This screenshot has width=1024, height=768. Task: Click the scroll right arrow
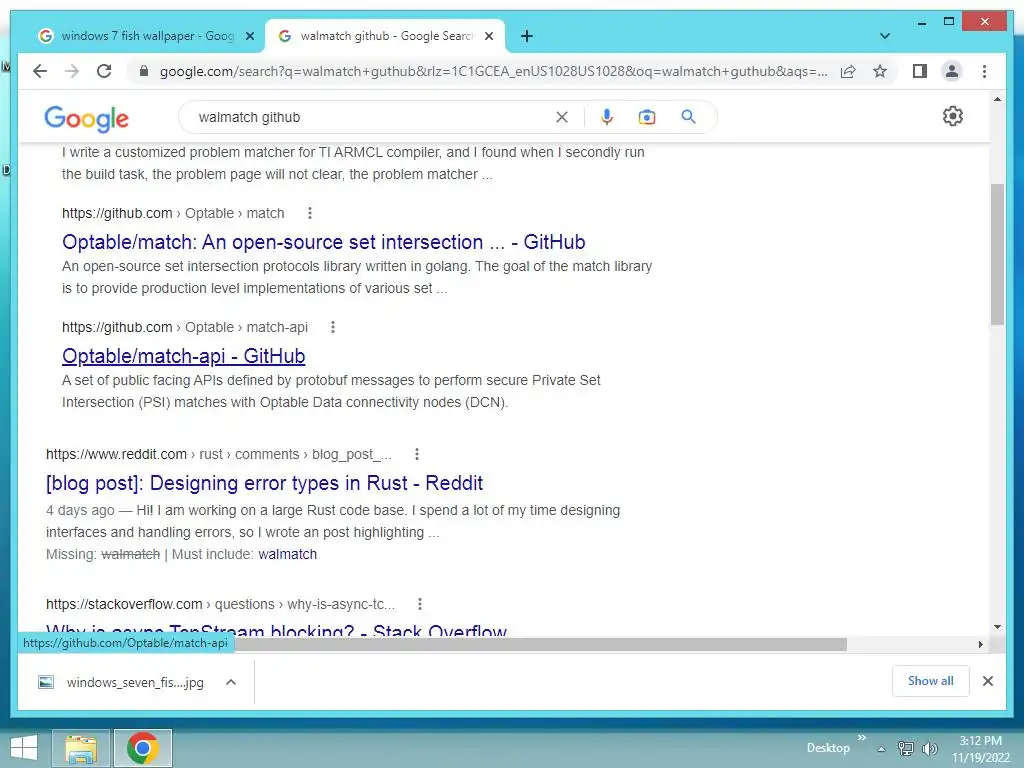click(x=980, y=645)
